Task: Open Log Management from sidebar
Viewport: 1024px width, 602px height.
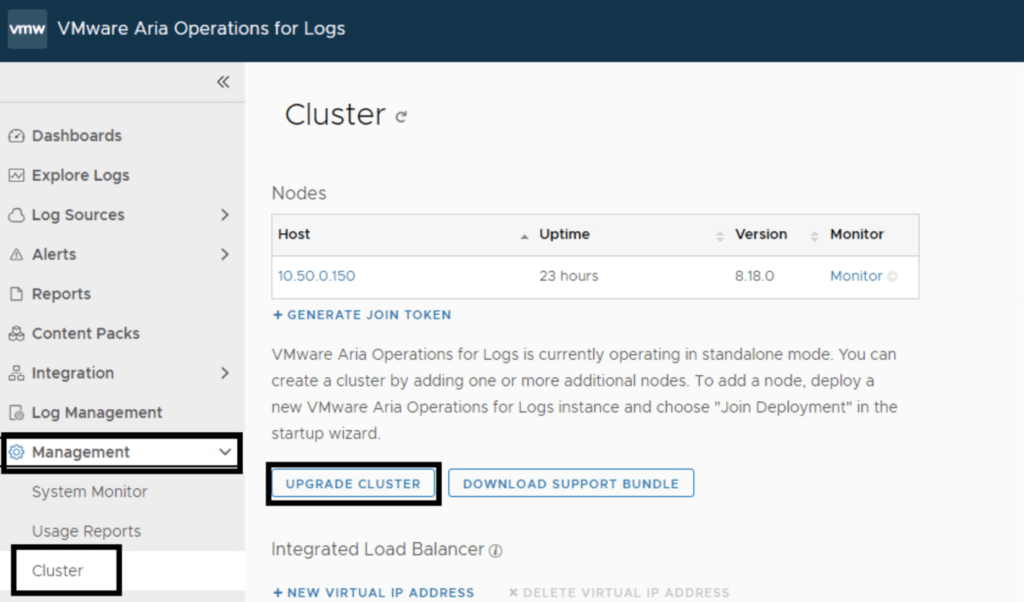Action: point(96,412)
